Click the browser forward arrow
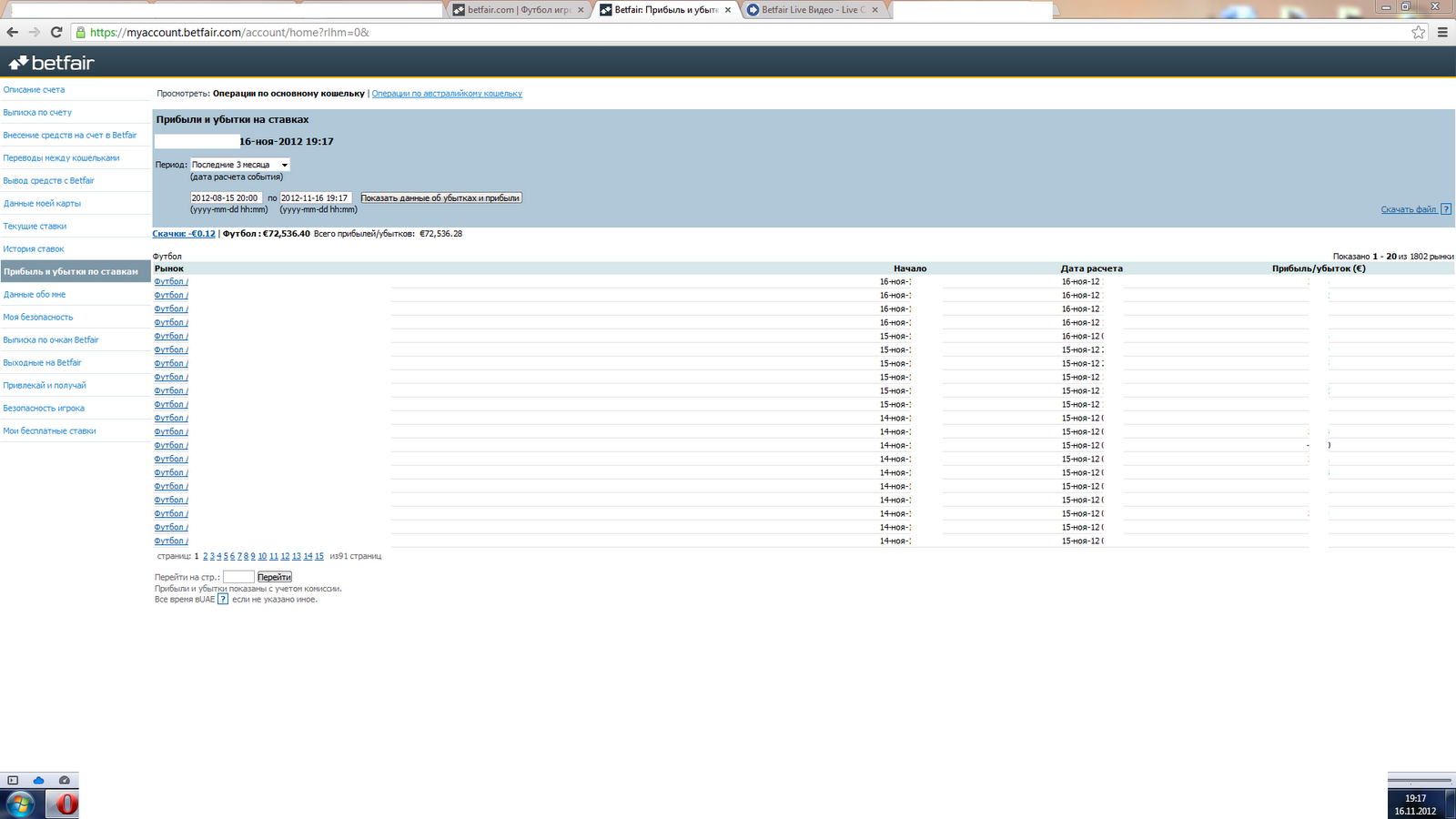Viewport: 1456px width, 819px height. tap(35, 32)
